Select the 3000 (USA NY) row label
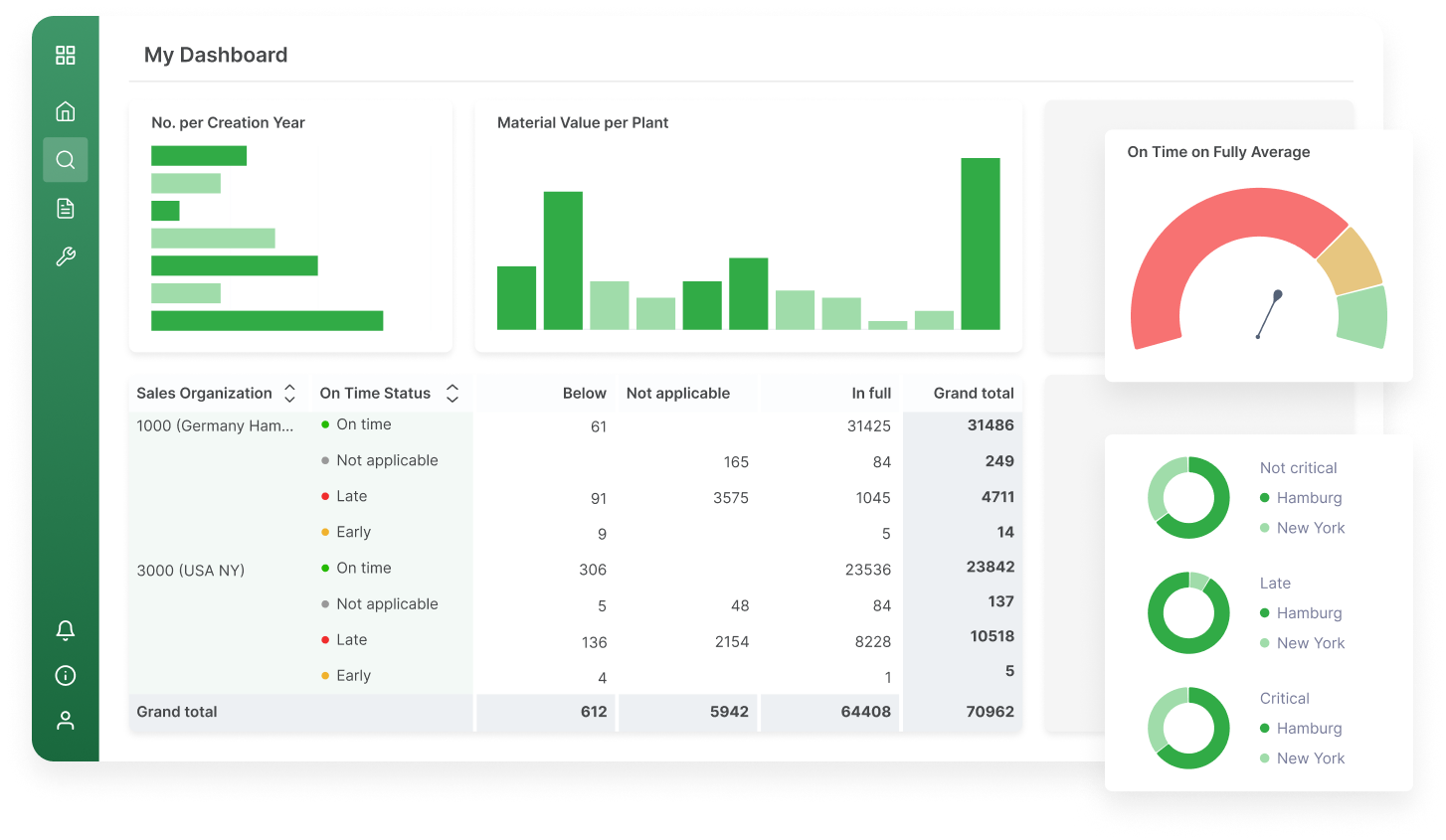1446x840 pixels. (191, 571)
